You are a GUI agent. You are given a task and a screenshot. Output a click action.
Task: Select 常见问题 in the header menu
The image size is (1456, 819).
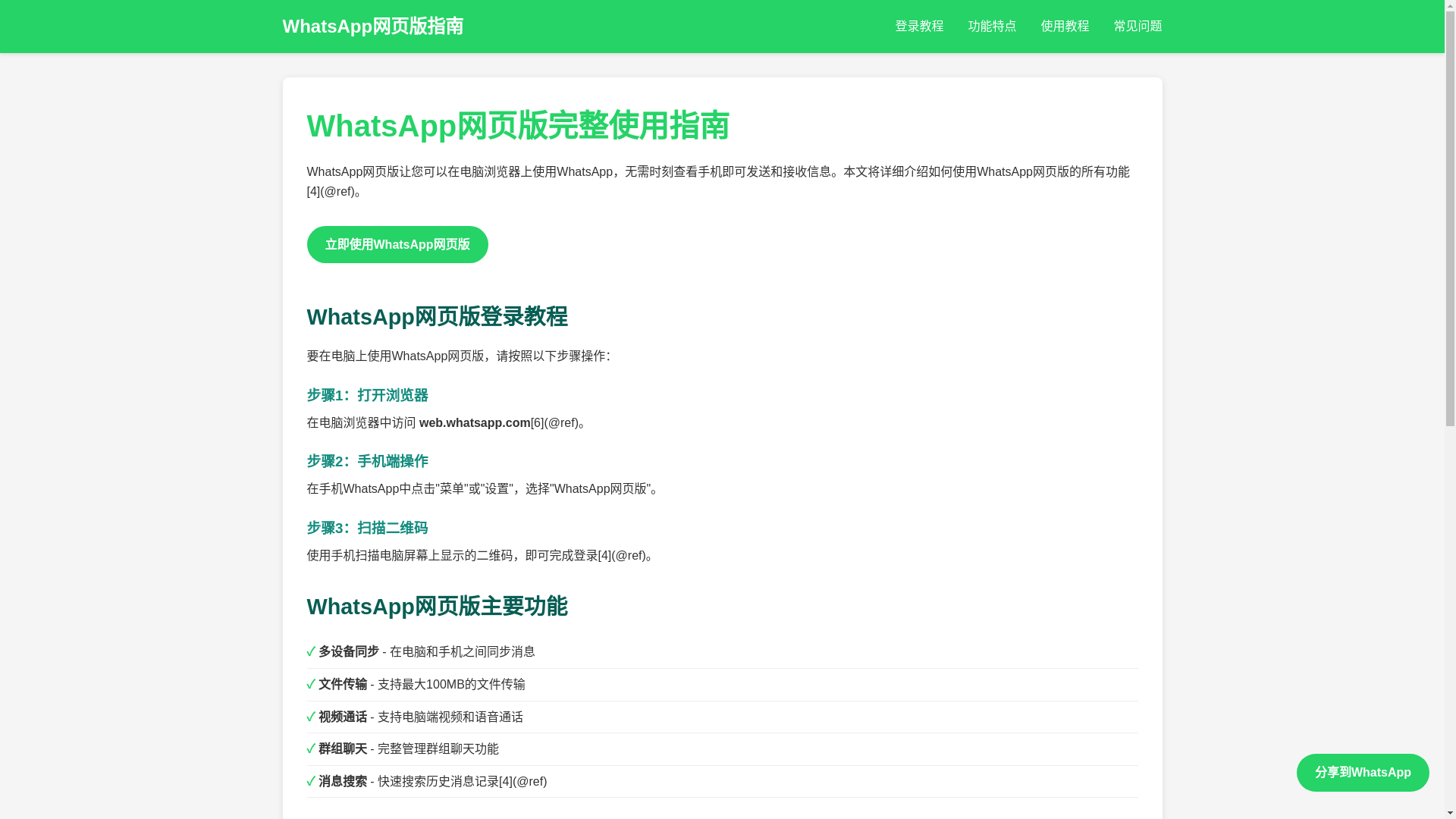tap(1137, 27)
